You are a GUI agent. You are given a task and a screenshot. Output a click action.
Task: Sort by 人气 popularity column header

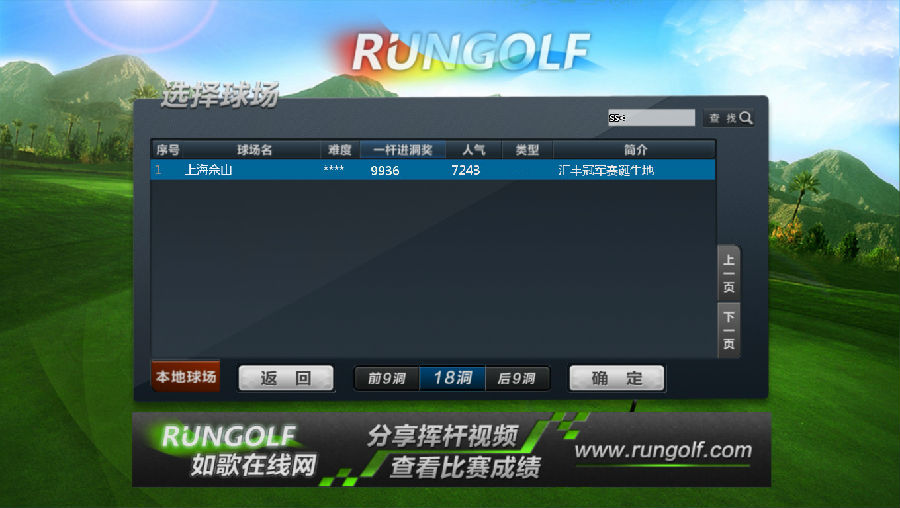(x=473, y=150)
